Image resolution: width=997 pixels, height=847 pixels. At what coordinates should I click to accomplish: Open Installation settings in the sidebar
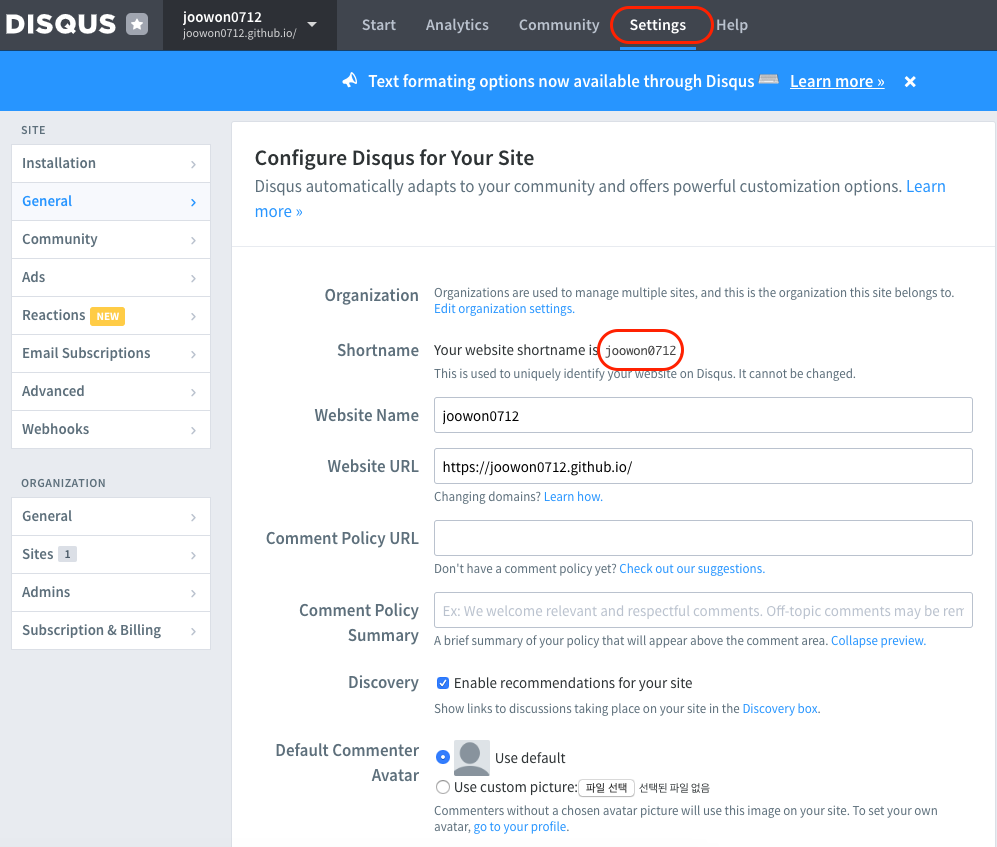point(111,163)
